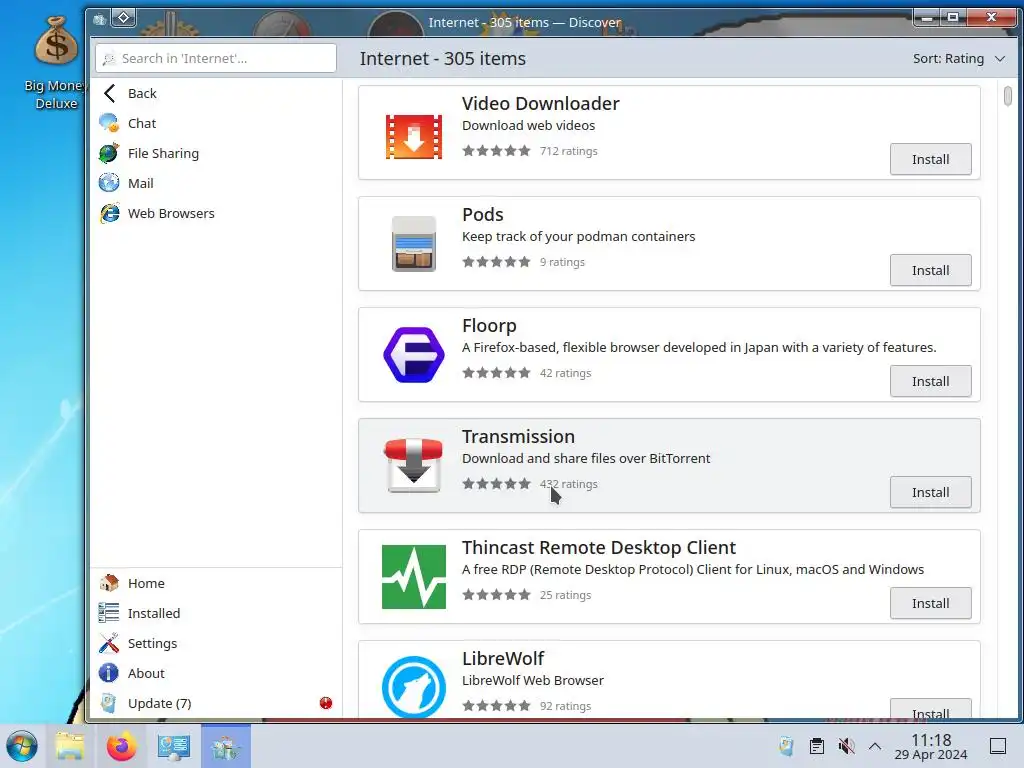This screenshot has width=1024, height=768.
Task: Go to the Installed page
Action: pos(216,613)
